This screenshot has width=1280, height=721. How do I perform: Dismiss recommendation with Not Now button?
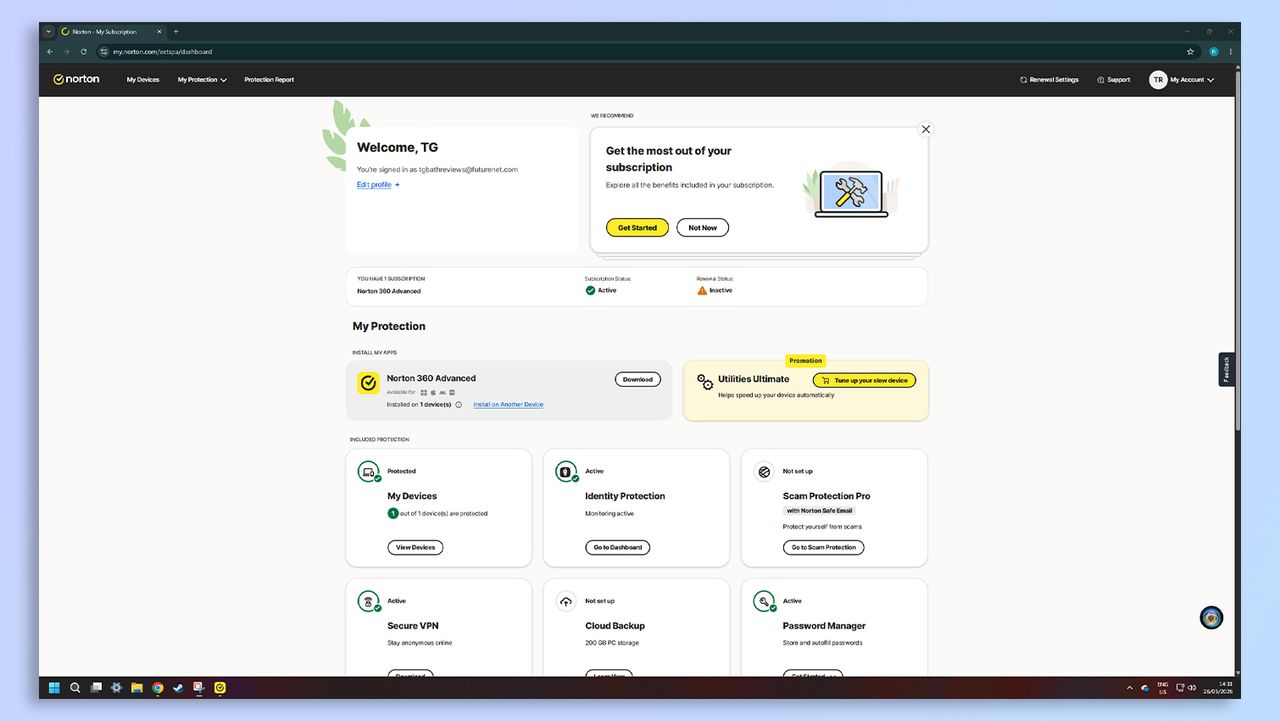point(703,228)
